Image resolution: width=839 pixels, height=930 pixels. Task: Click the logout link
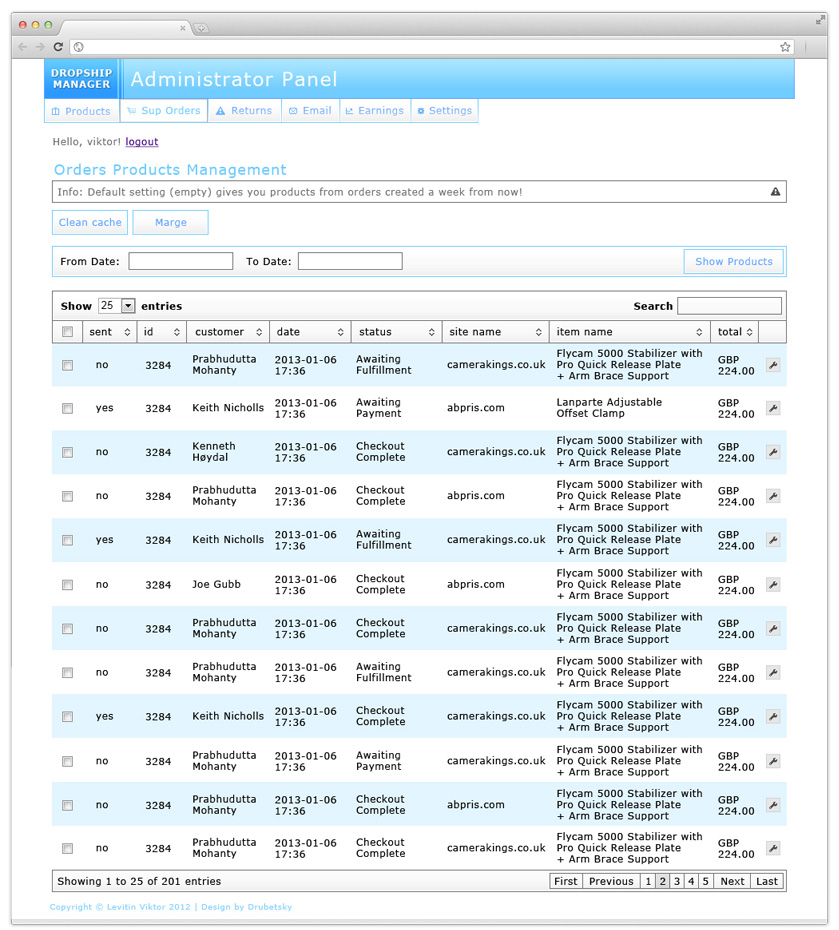coord(141,141)
